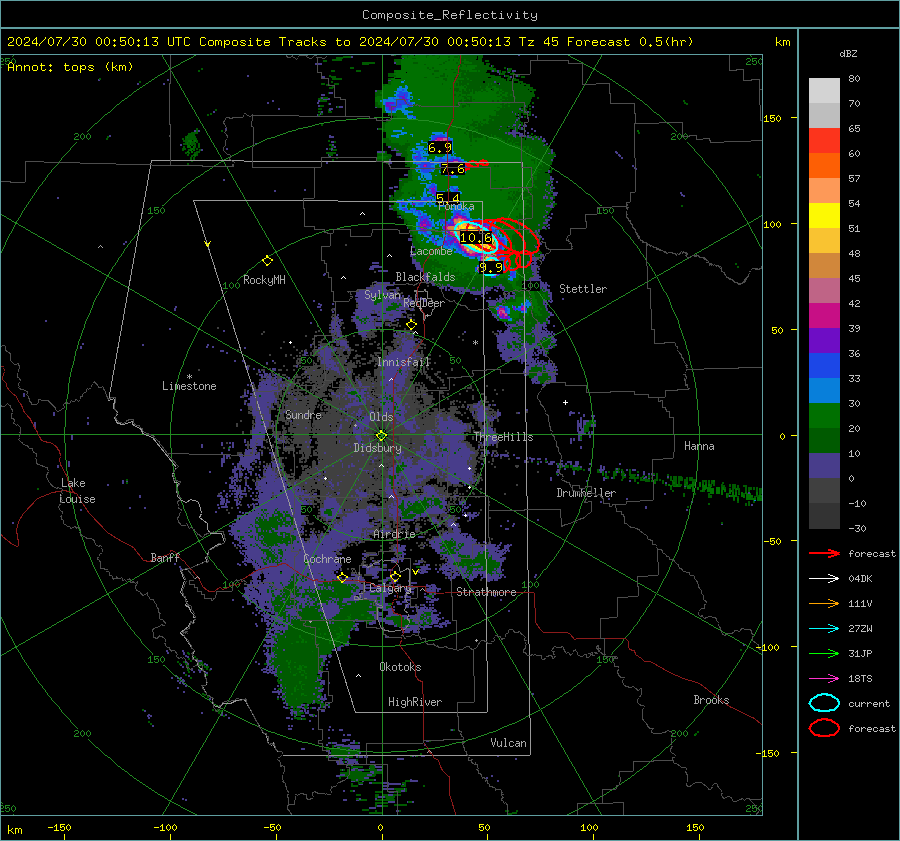Click the storm top label 7.6

pos(453,169)
